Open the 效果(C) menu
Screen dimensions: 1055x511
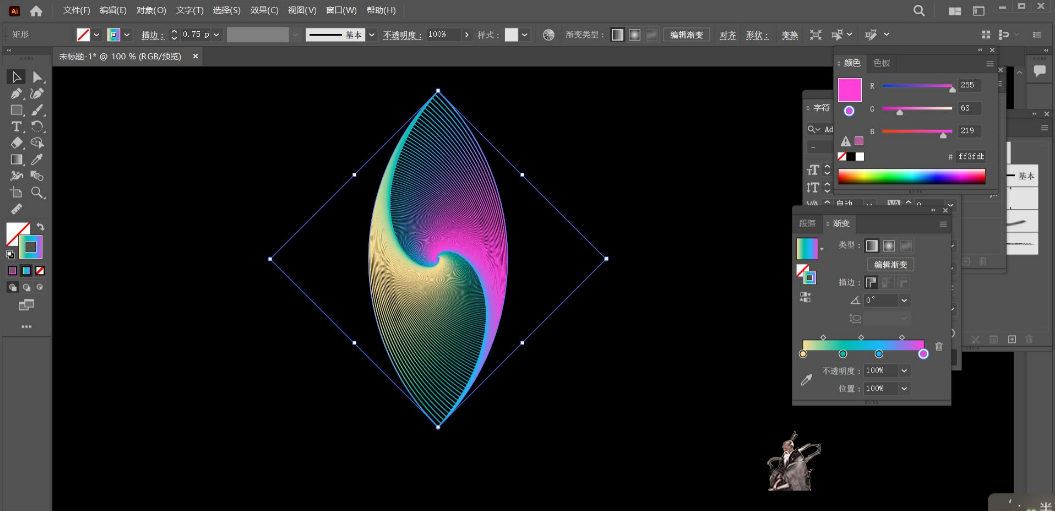(x=265, y=10)
